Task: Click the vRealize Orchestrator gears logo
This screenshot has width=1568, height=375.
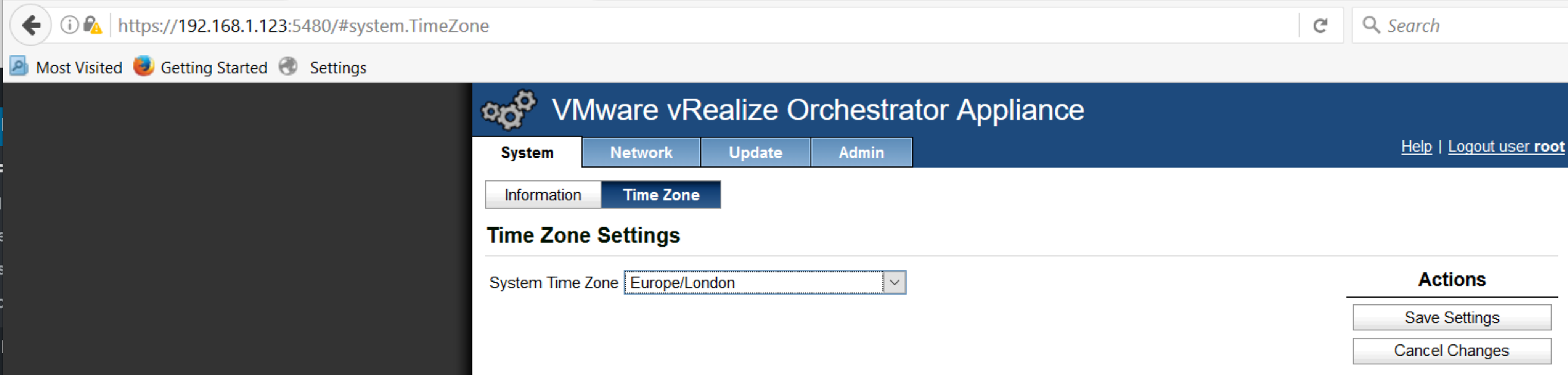Action: click(509, 110)
